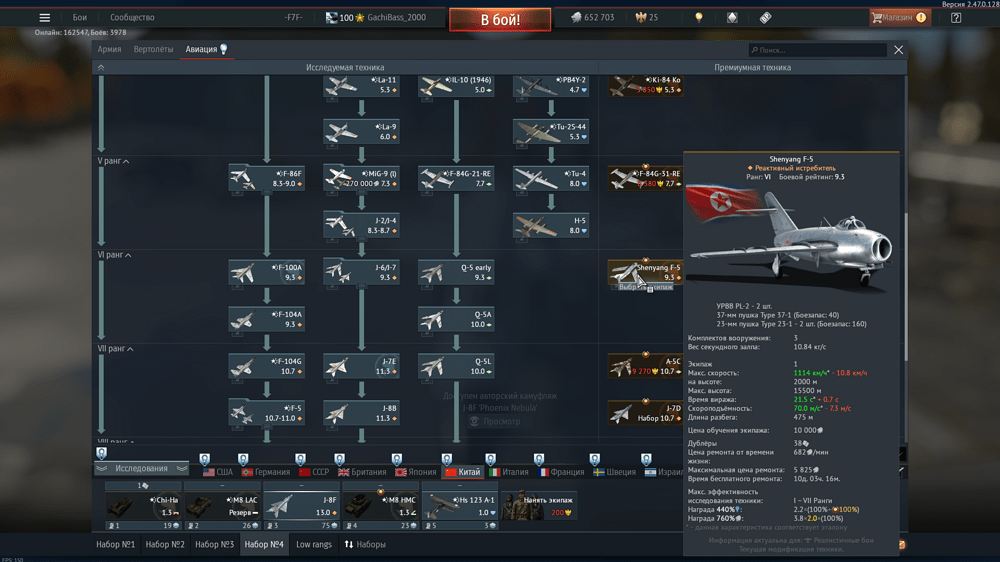Open the hamburger main menu
Screen dimensions: 1000x562
(x=45, y=18)
